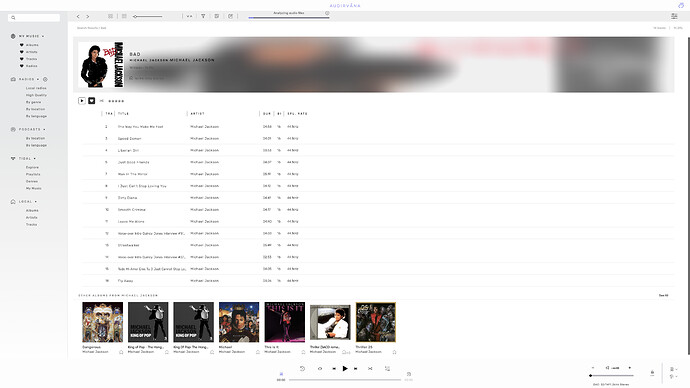Go to the previous track
Screen dimensions: 690x388
tap(334, 369)
